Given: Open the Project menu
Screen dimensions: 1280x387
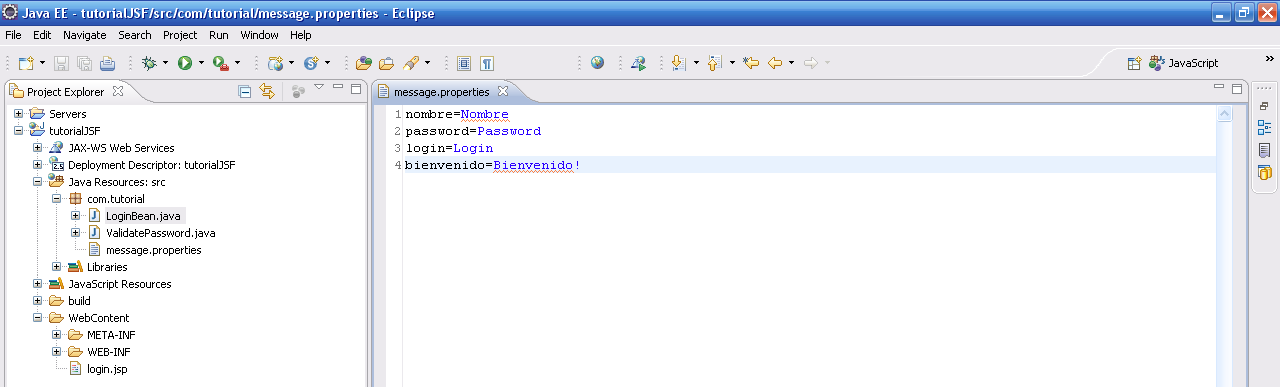Looking at the screenshot, I should [x=180, y=35].
